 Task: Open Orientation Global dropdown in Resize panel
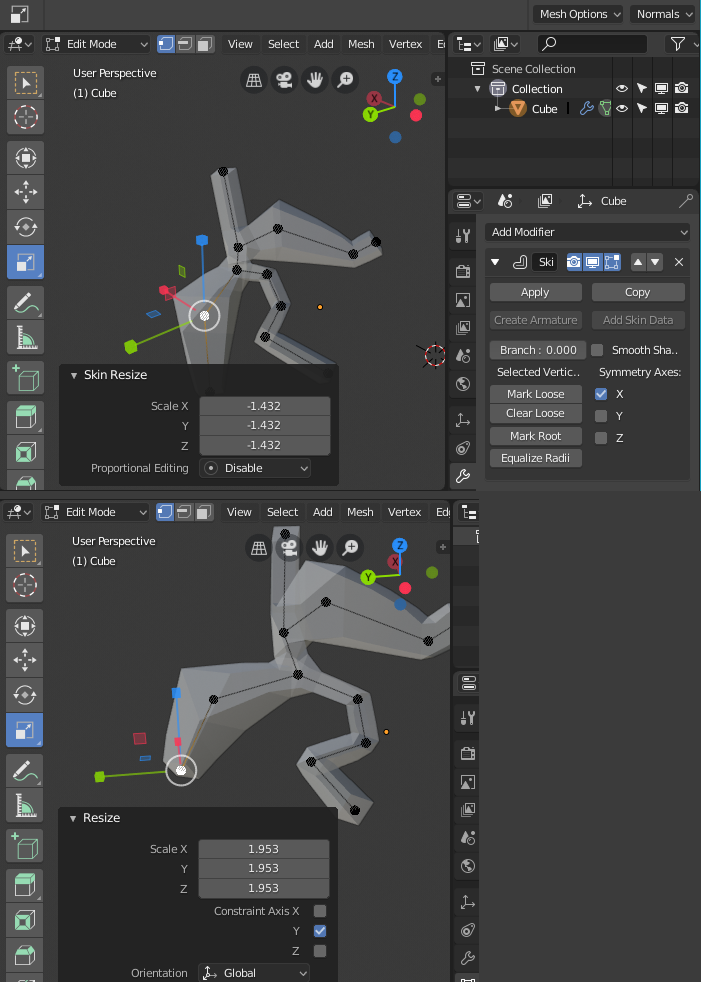(x=254, y=973)
